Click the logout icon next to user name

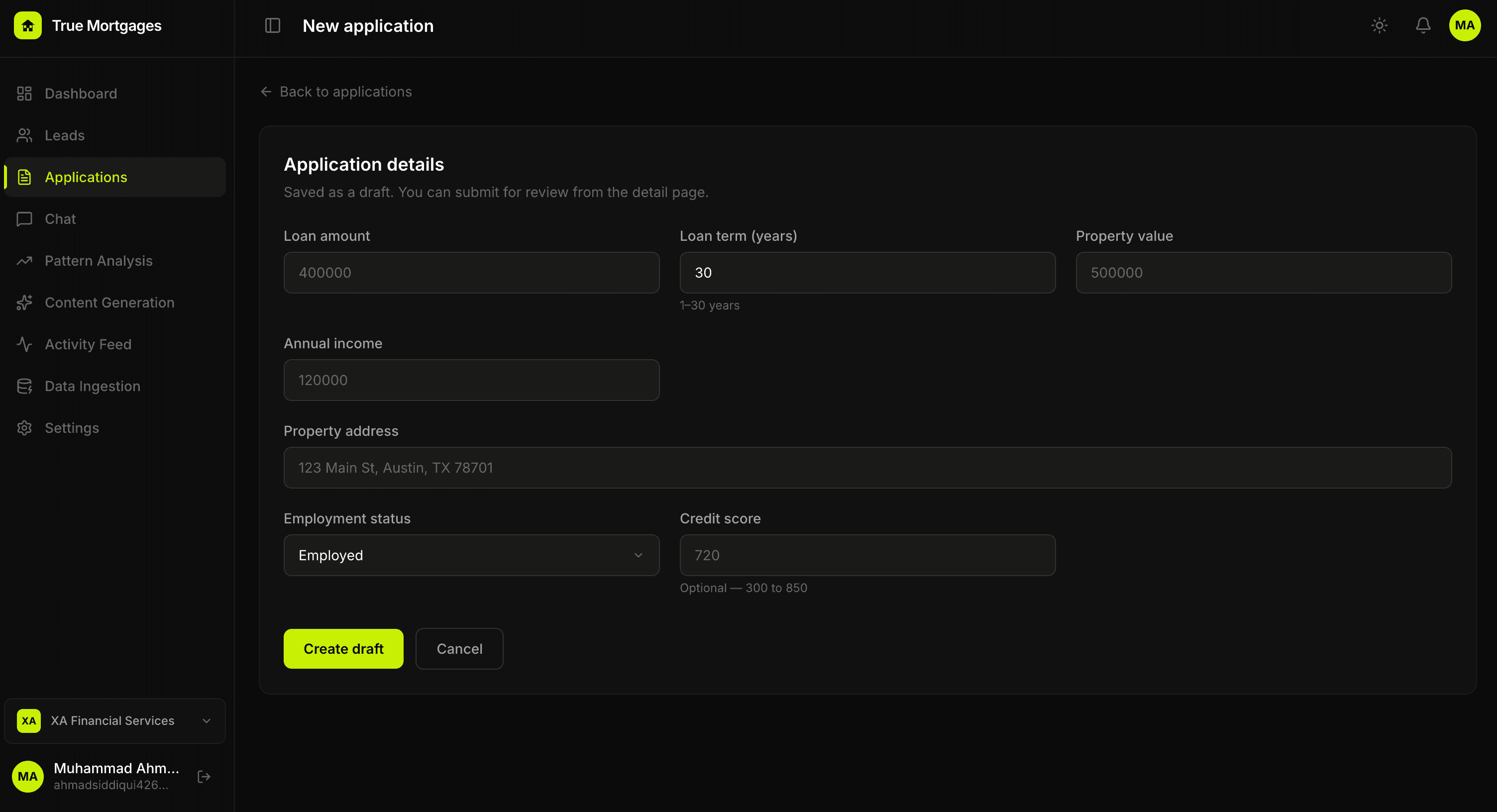click(204, 777)
